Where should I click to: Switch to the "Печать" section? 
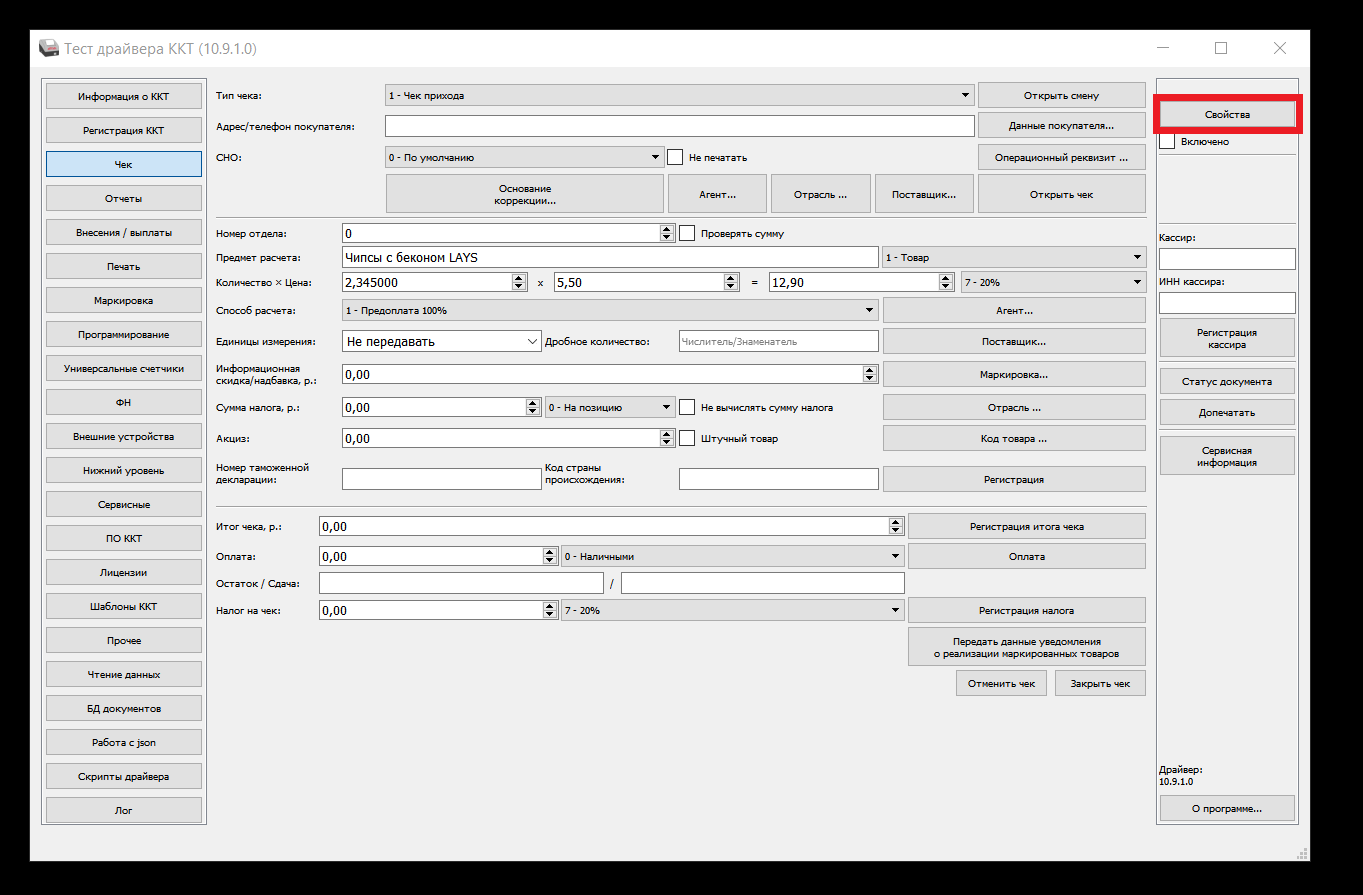pos(124,267)
